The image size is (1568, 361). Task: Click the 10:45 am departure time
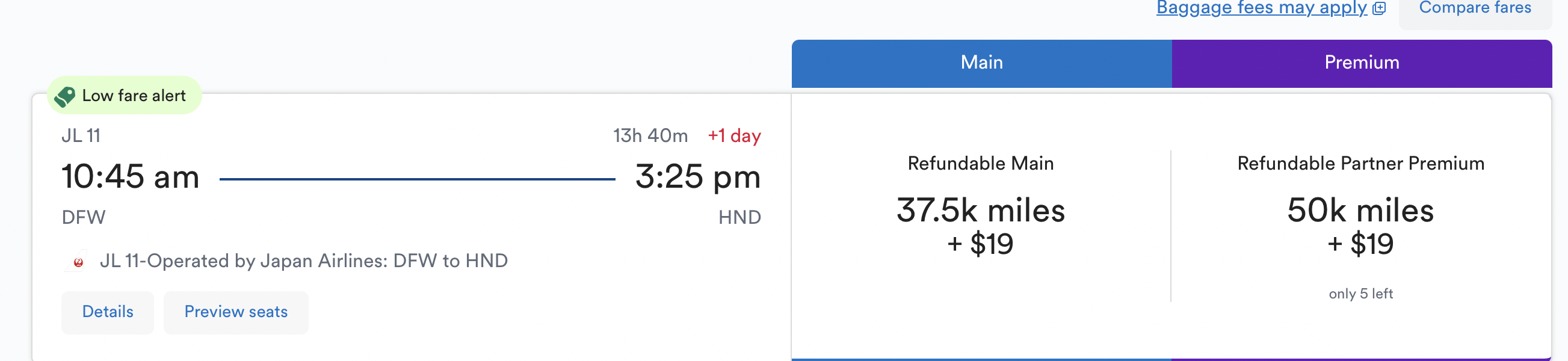tap(130, 177)
